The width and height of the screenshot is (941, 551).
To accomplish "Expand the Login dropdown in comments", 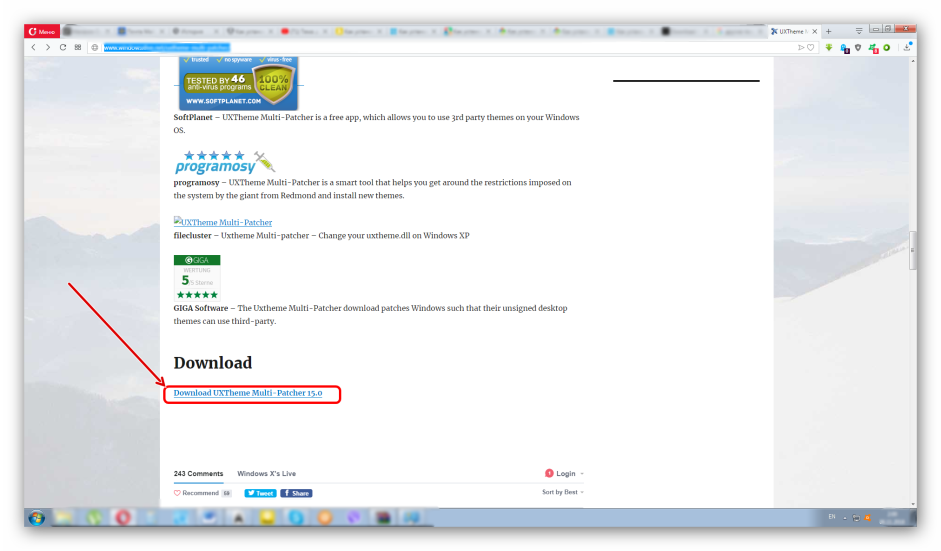I will coord(565,473).
